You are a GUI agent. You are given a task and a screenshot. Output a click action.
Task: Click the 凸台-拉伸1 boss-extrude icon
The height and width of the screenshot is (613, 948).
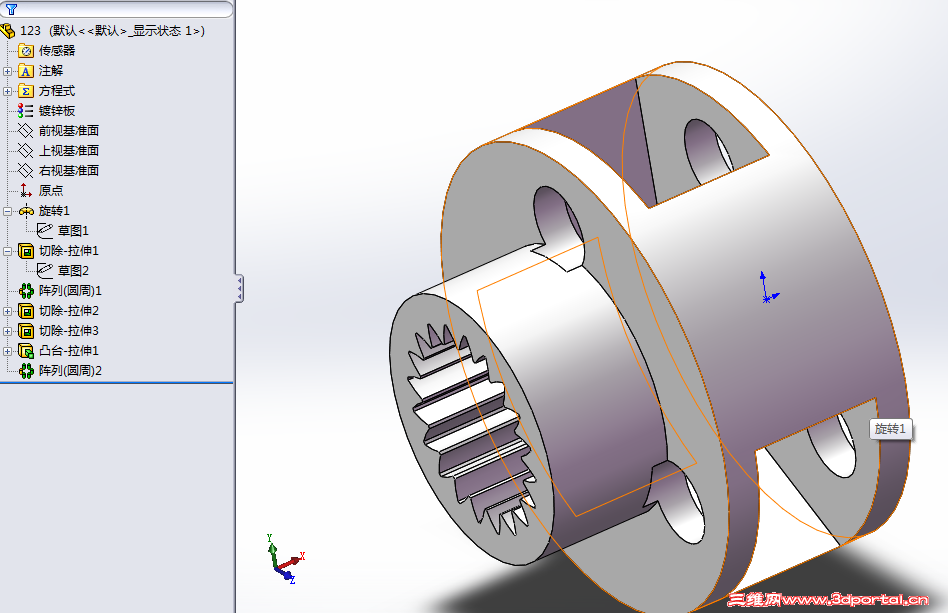point(26,351)
